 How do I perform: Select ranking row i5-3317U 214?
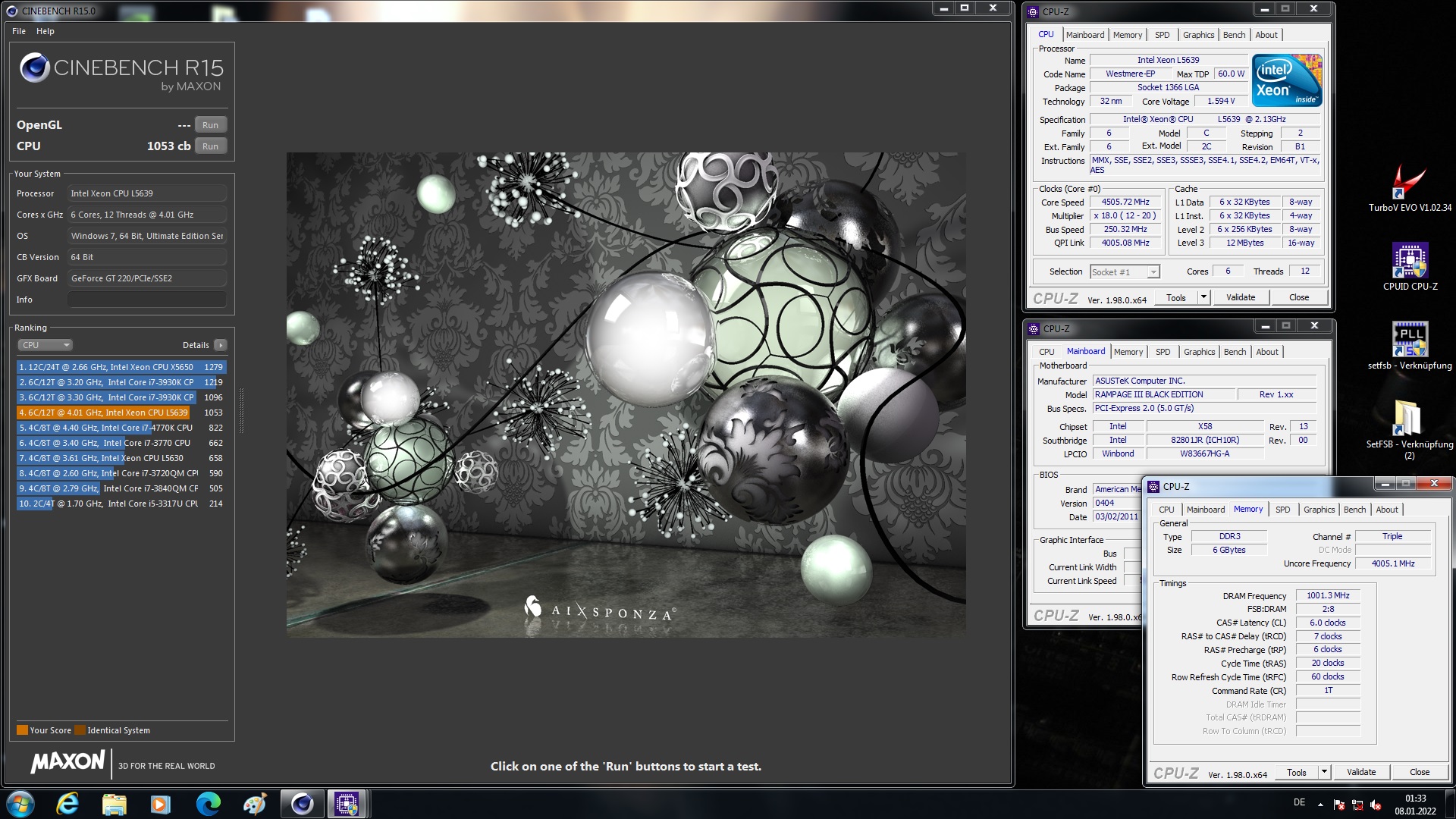point(121,504)
